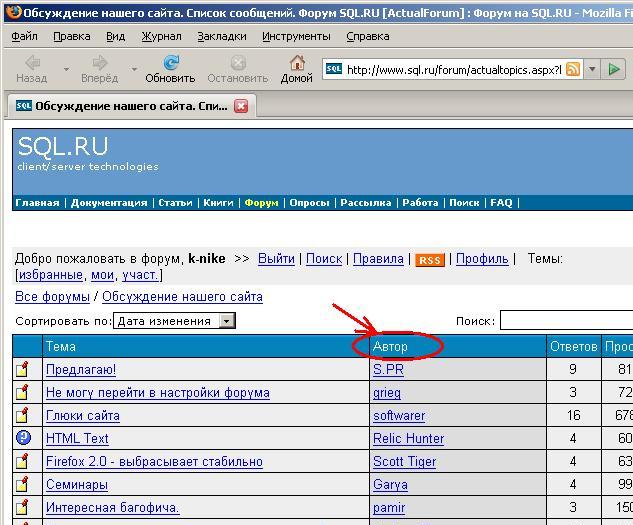Open the Инструменты menu
633x525 pixels.
(x=297, y=36)
